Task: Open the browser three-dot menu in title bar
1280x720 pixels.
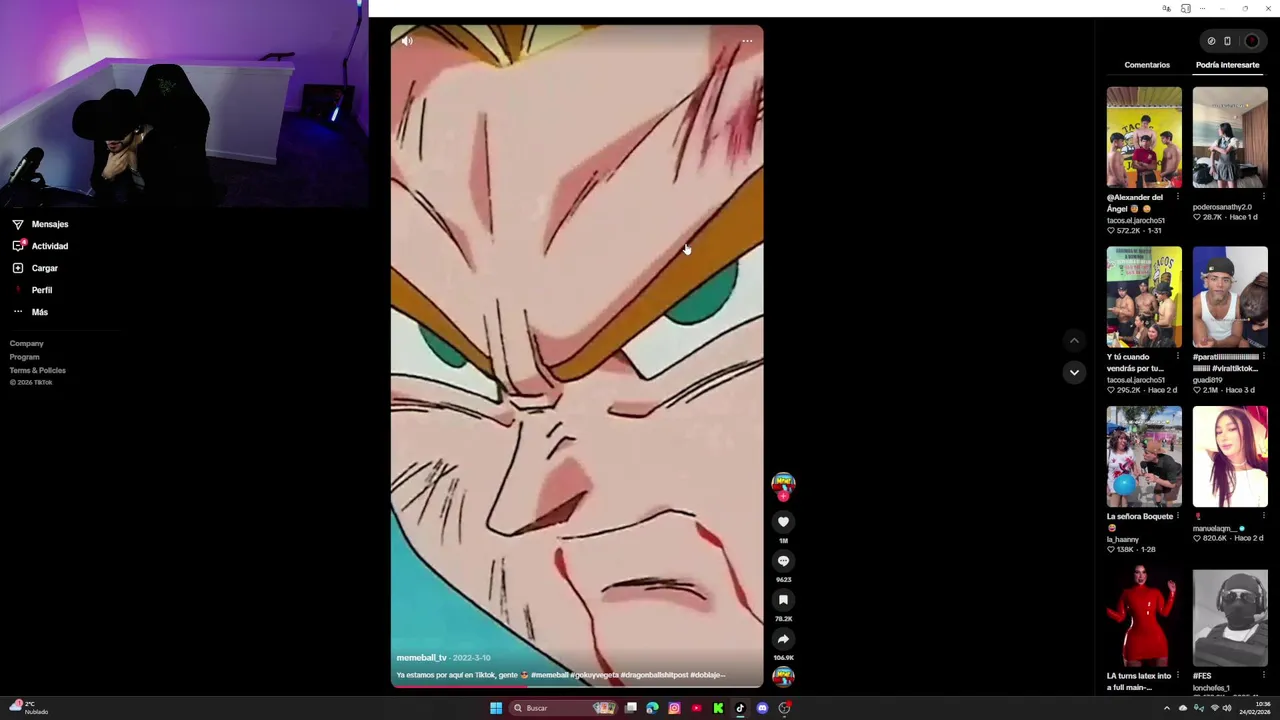Action: tap(1204, 8)
